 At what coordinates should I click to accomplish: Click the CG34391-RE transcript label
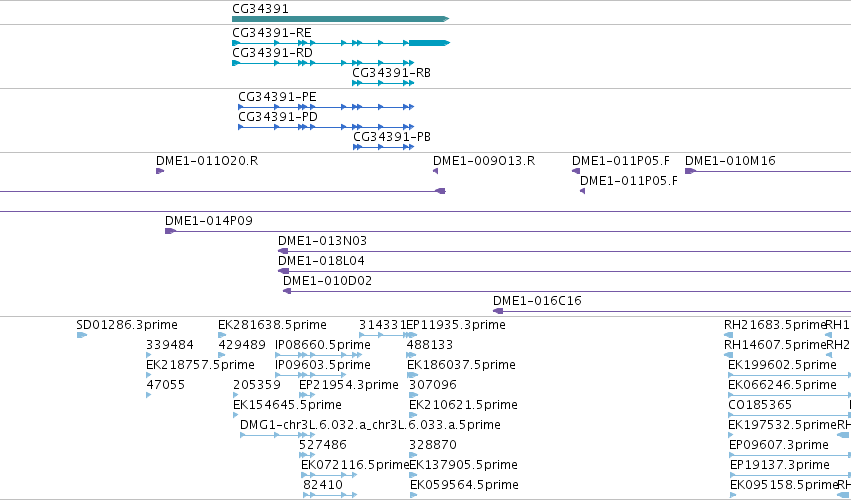pos(272,33)
